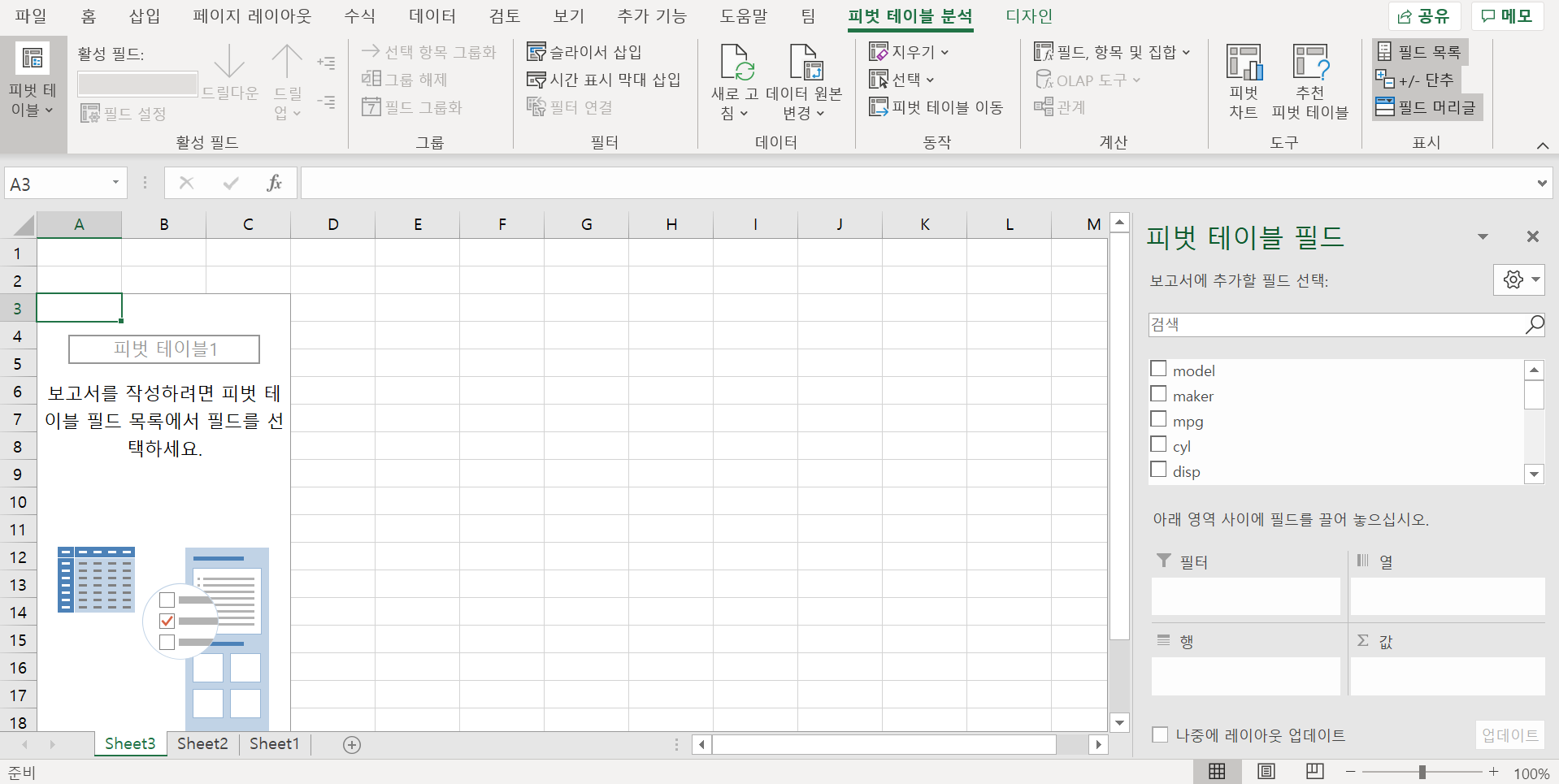Image resolution: width=1559 pixels, height=784 pixels.
Task: Open the 지우기 dropdown
Action: 909,52
